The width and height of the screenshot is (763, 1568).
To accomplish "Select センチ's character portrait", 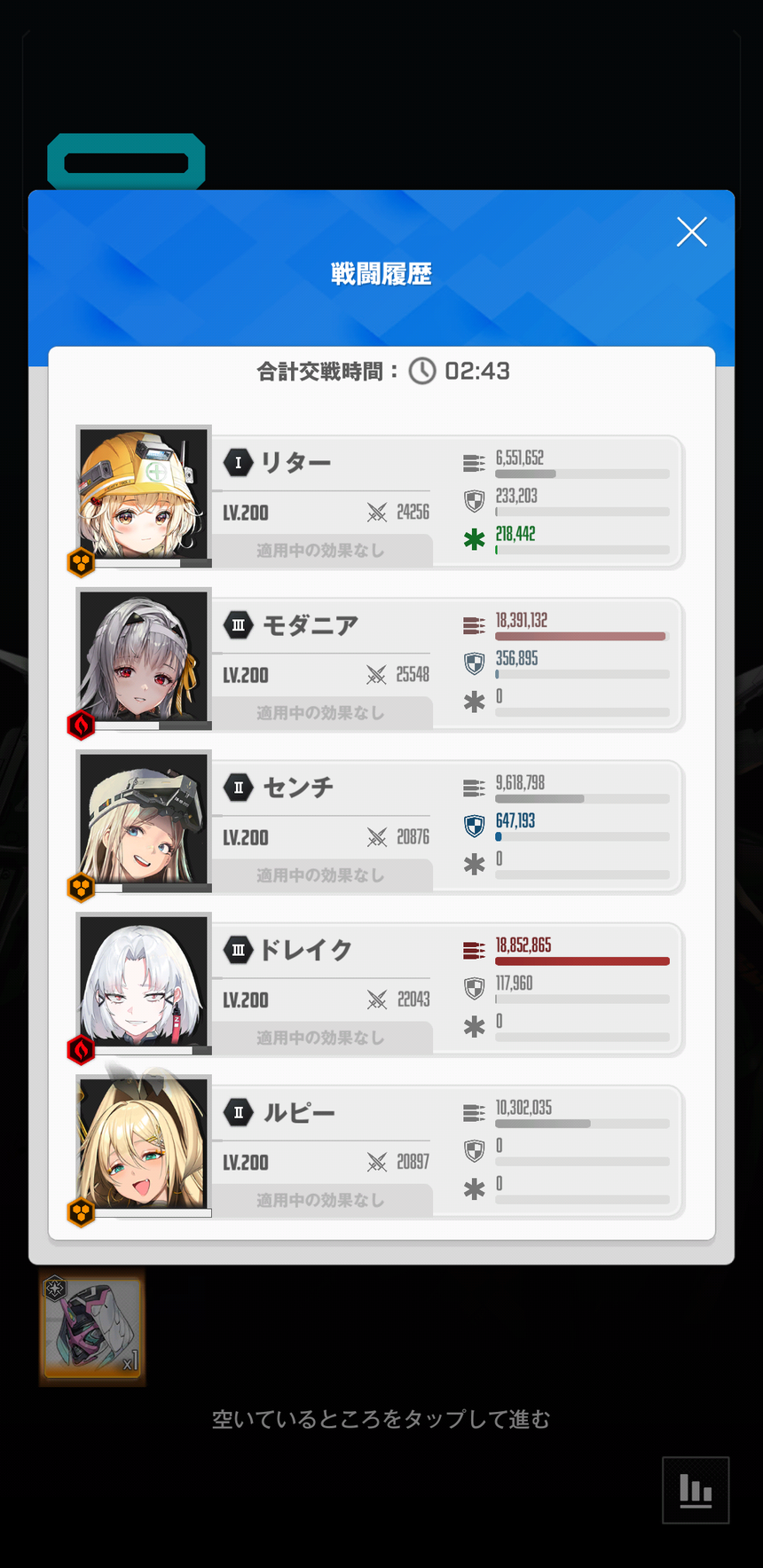I will tap(144, 818).
